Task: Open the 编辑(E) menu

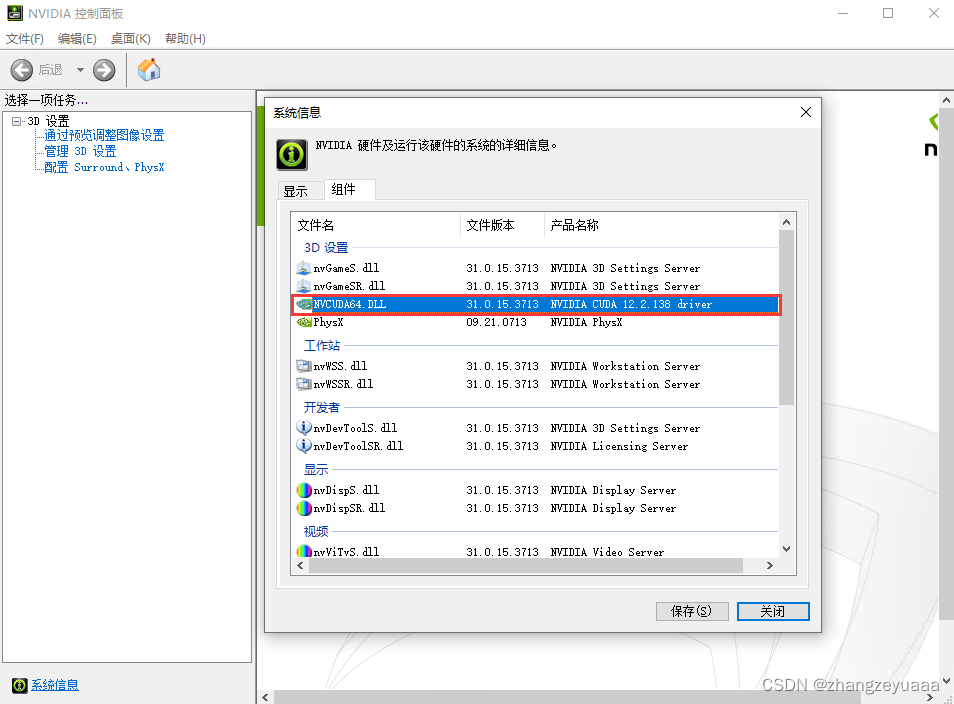Action: [77, 39]
